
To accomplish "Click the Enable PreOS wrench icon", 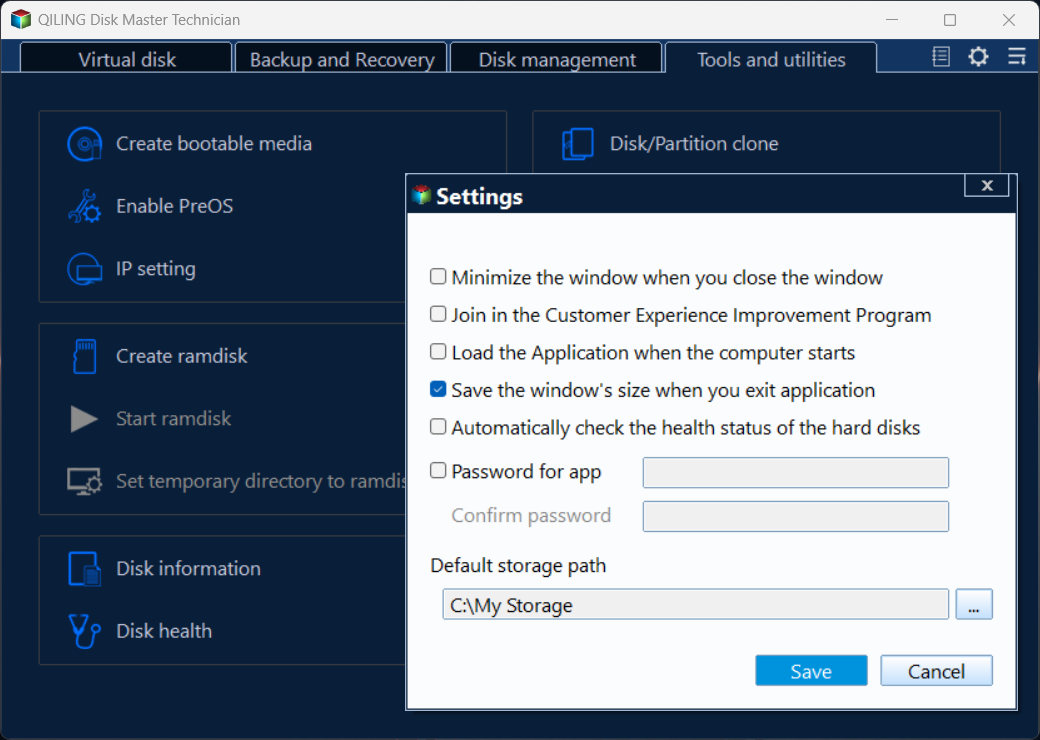I will (x=84, y=206).
